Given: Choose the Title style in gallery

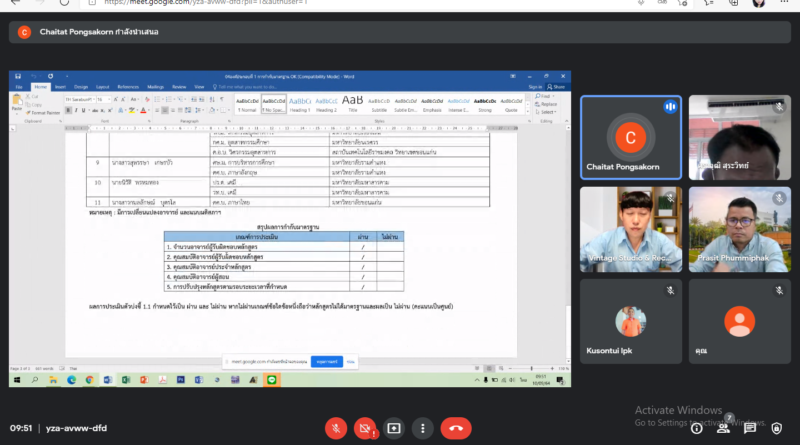Looking at the screenshot, I should coord(352,104).
